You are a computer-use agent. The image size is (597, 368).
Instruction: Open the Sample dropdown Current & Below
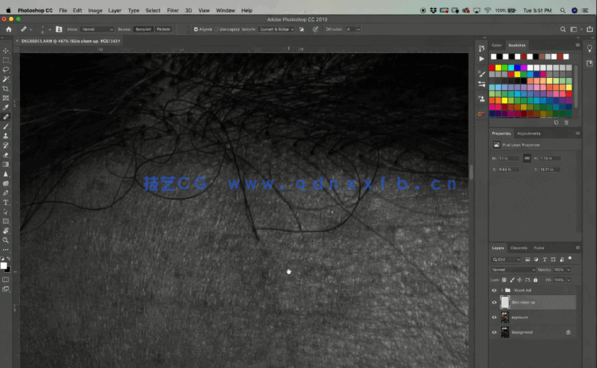[276, 29]
